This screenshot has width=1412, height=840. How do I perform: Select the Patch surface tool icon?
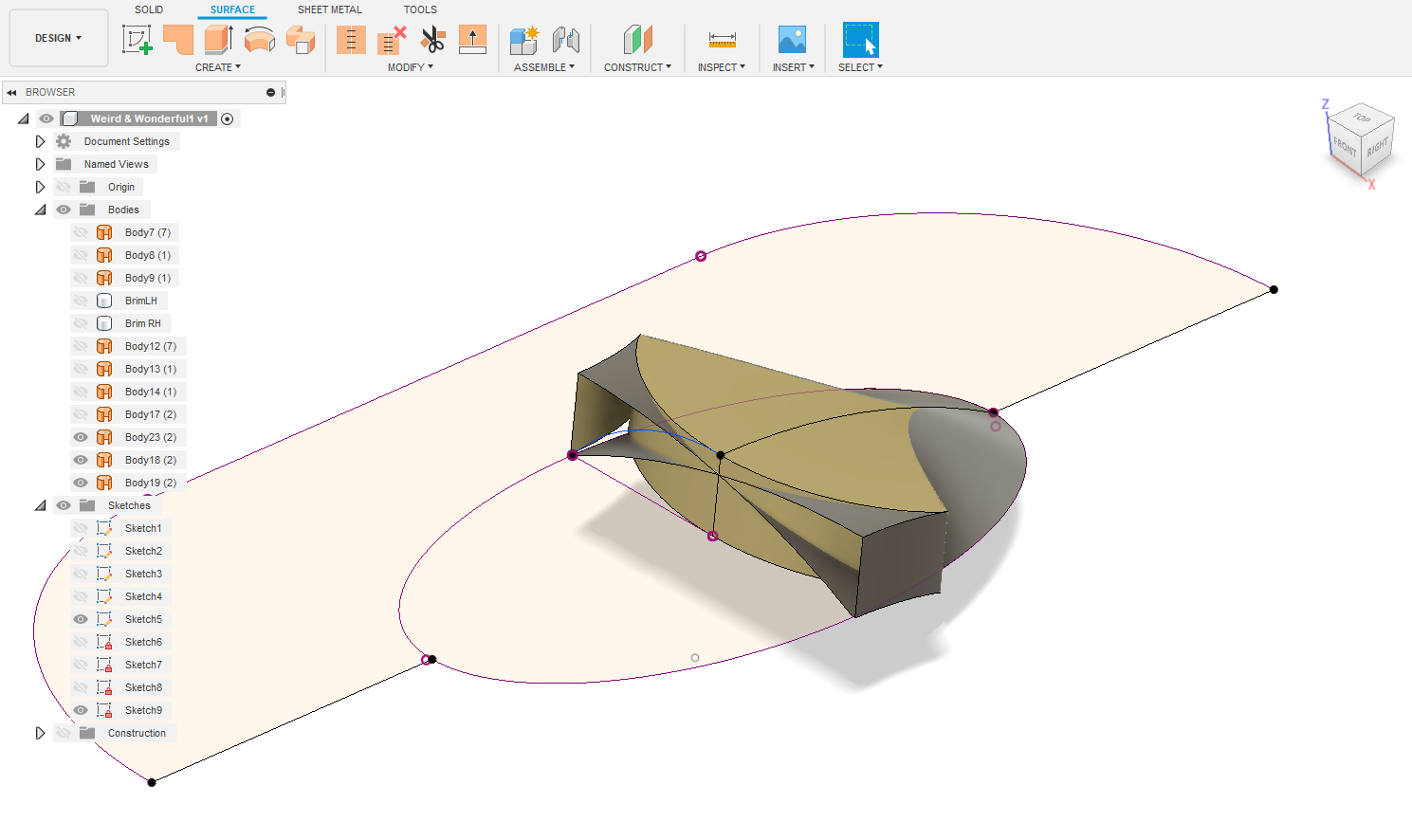(x=178, y=40)
